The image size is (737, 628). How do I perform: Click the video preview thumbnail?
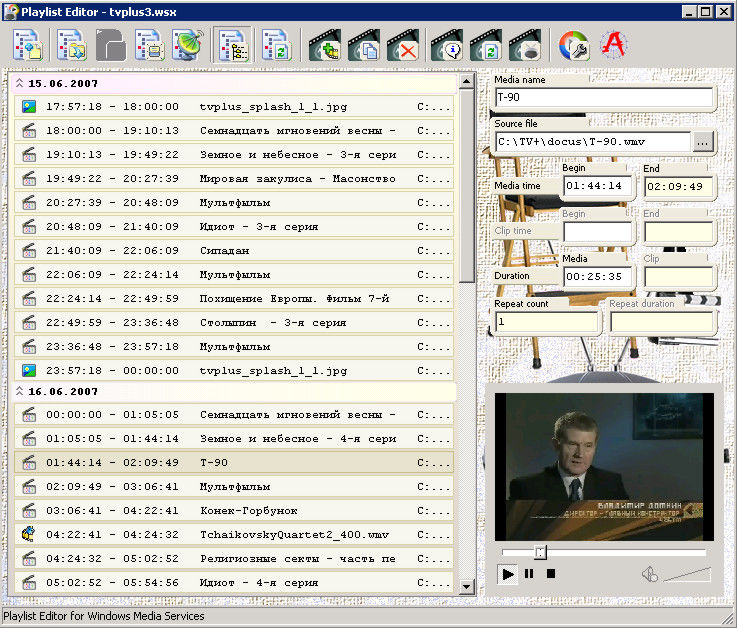coord(604,467)
